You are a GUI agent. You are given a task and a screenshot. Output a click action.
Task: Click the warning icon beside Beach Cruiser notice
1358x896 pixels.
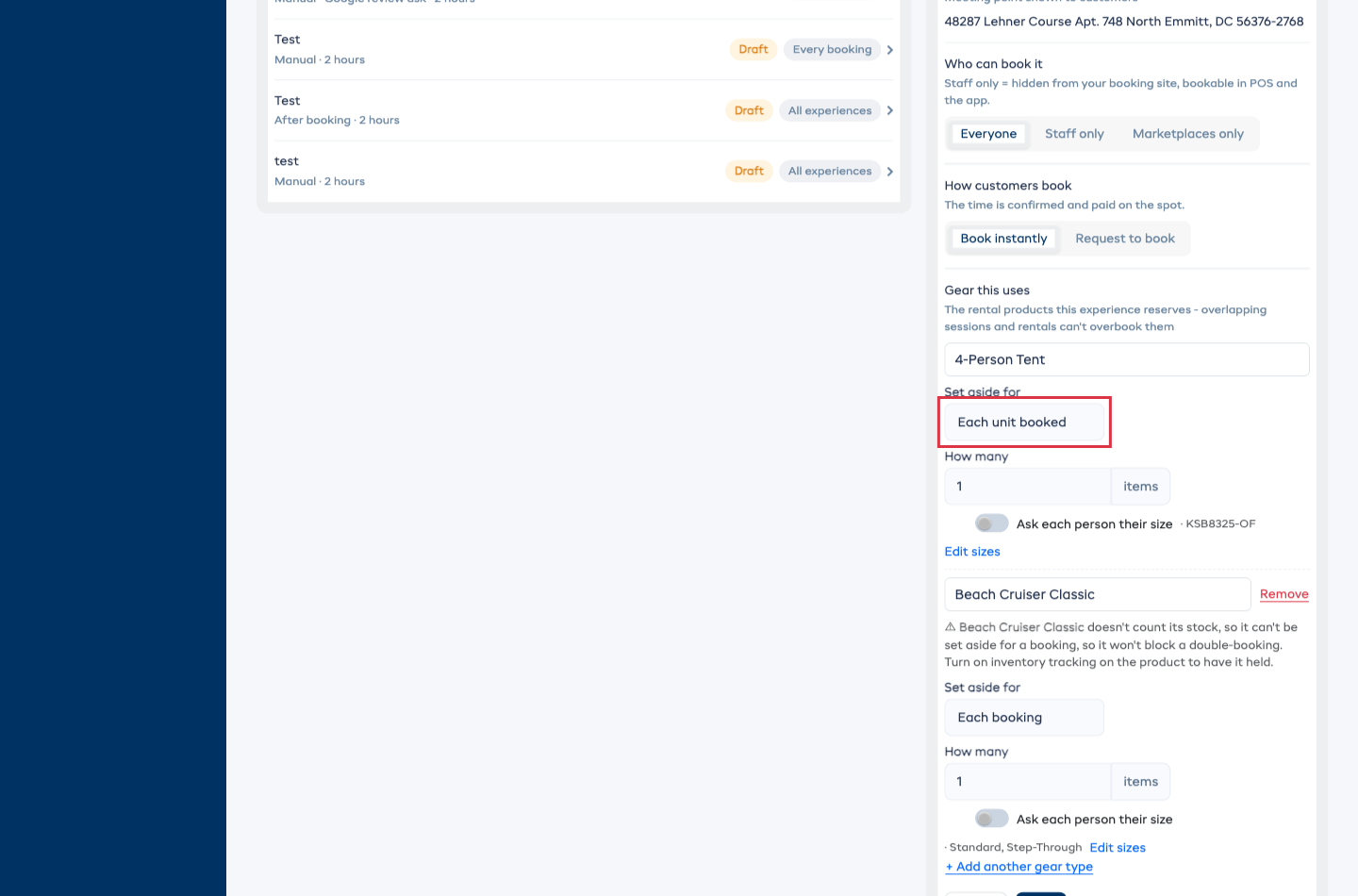951,627
